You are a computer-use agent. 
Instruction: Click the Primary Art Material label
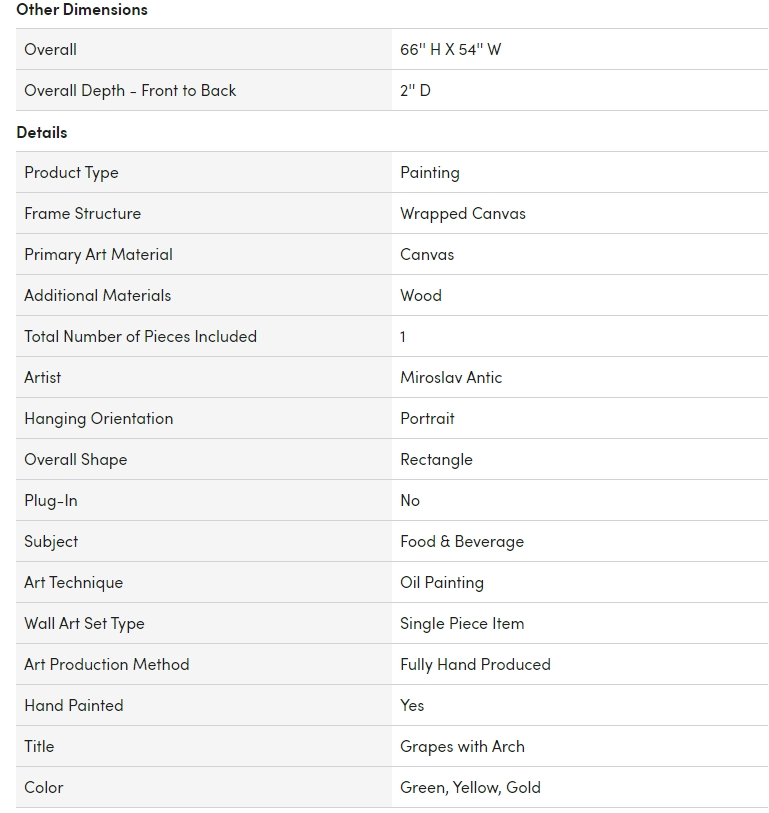[98, 254]
